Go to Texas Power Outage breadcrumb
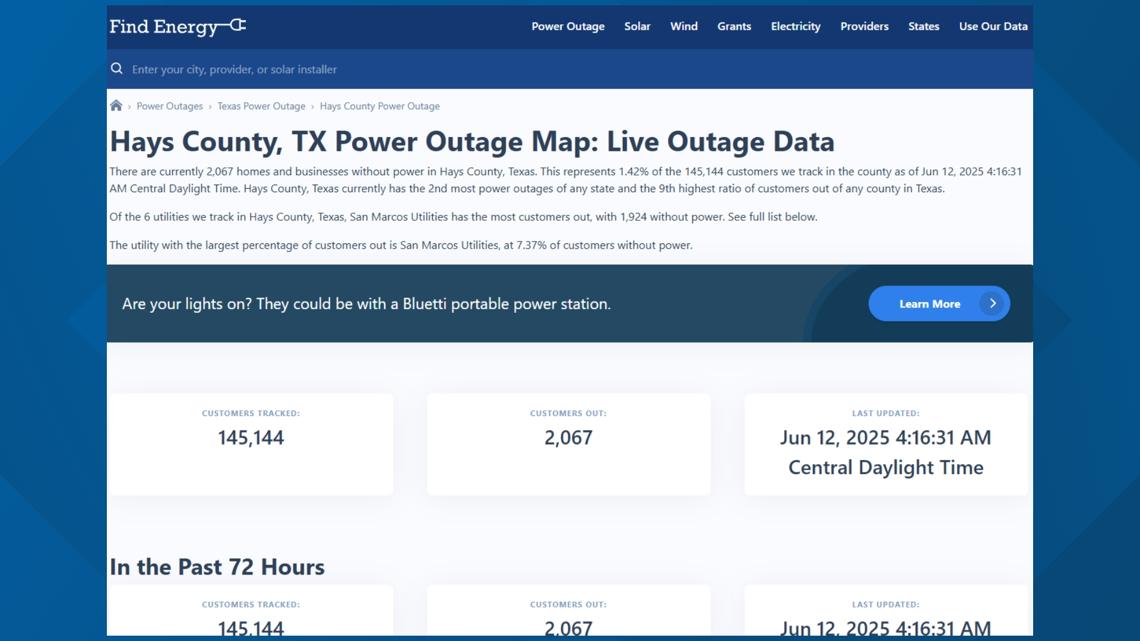Viewport: 1140px width, 641px height. point(261,106)
